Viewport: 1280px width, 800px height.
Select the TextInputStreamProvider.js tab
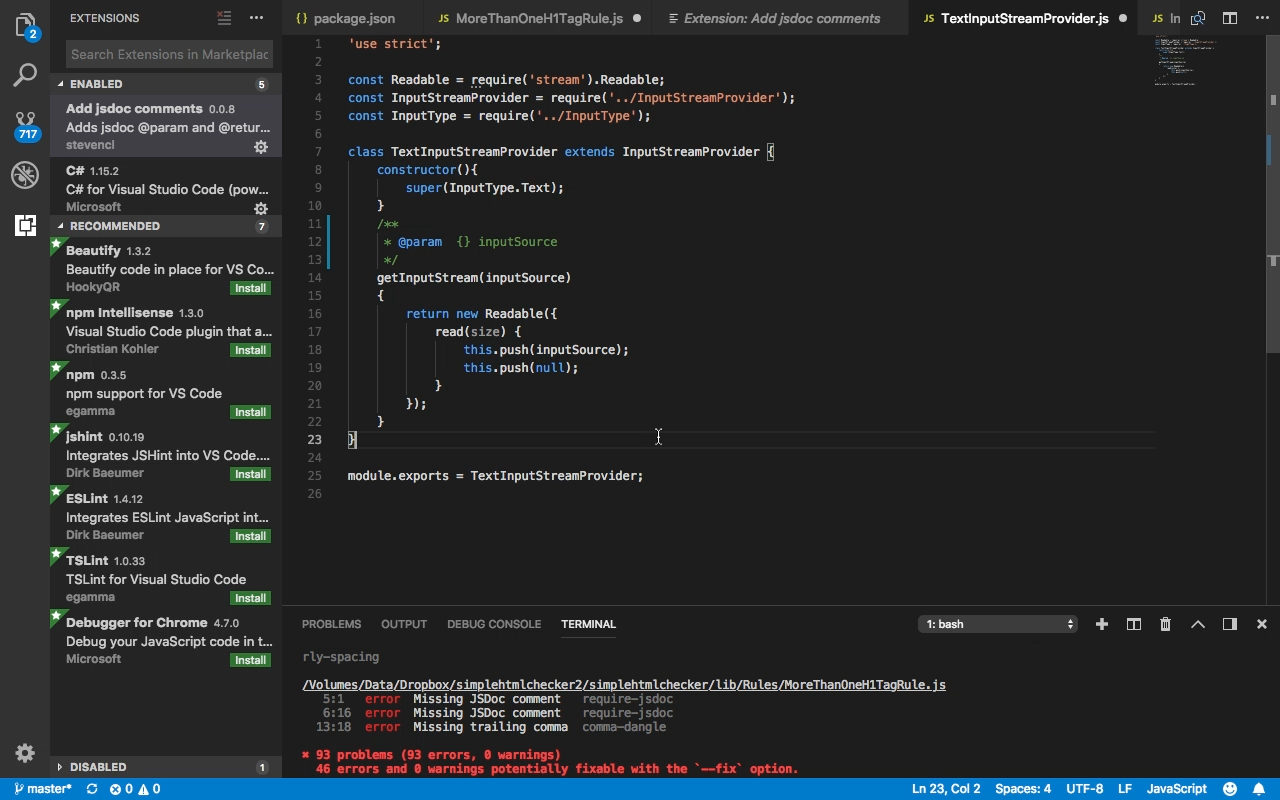tap(1024, 18)
